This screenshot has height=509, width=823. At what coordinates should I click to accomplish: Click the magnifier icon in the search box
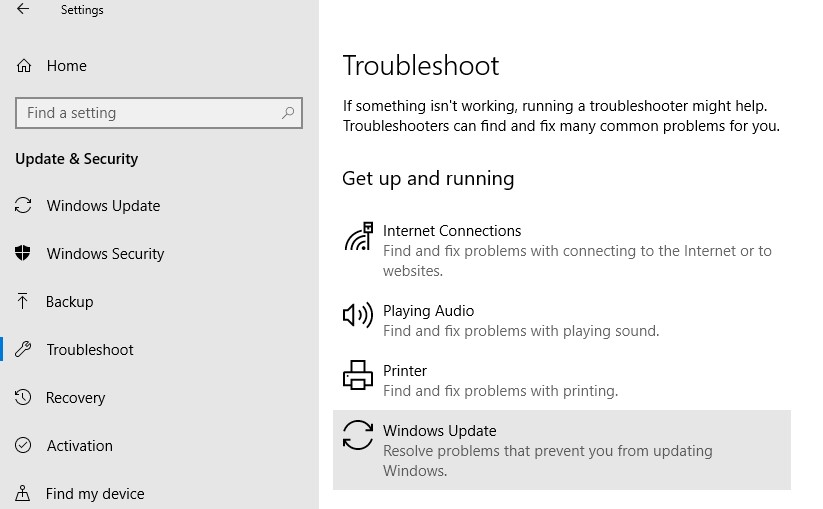[288, 113]
